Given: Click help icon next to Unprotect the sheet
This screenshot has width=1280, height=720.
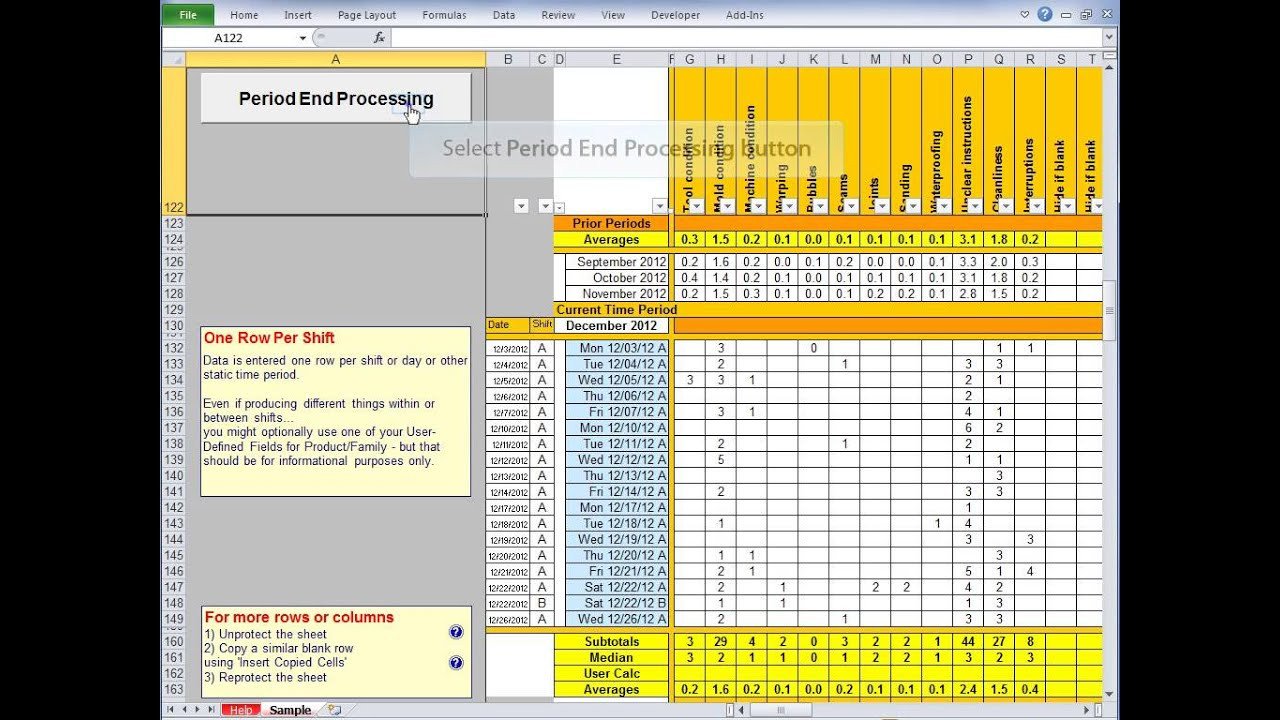Looking at the screenshot, I should tap(456, 632).
